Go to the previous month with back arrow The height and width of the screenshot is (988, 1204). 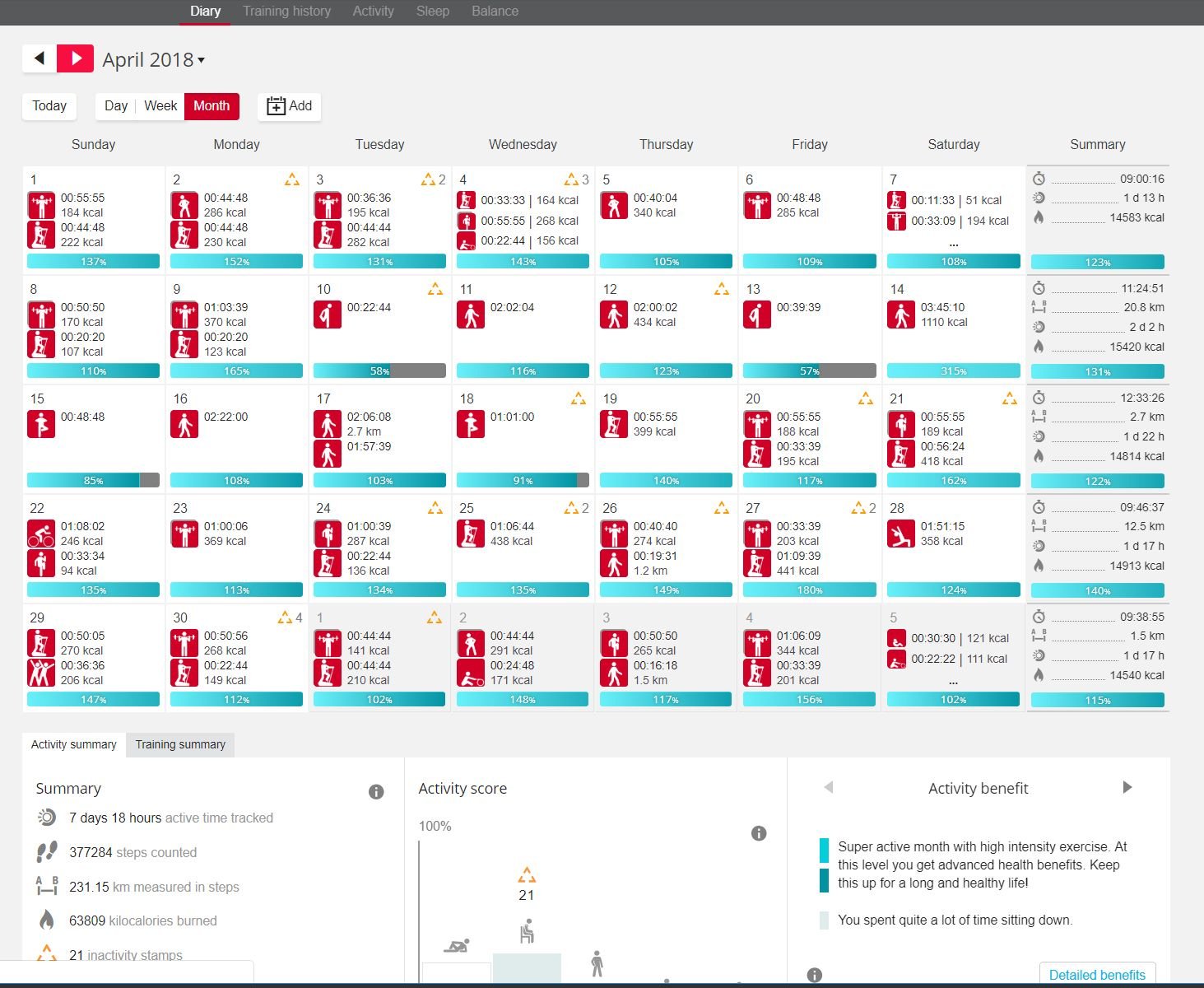click(x=39, y=58)
